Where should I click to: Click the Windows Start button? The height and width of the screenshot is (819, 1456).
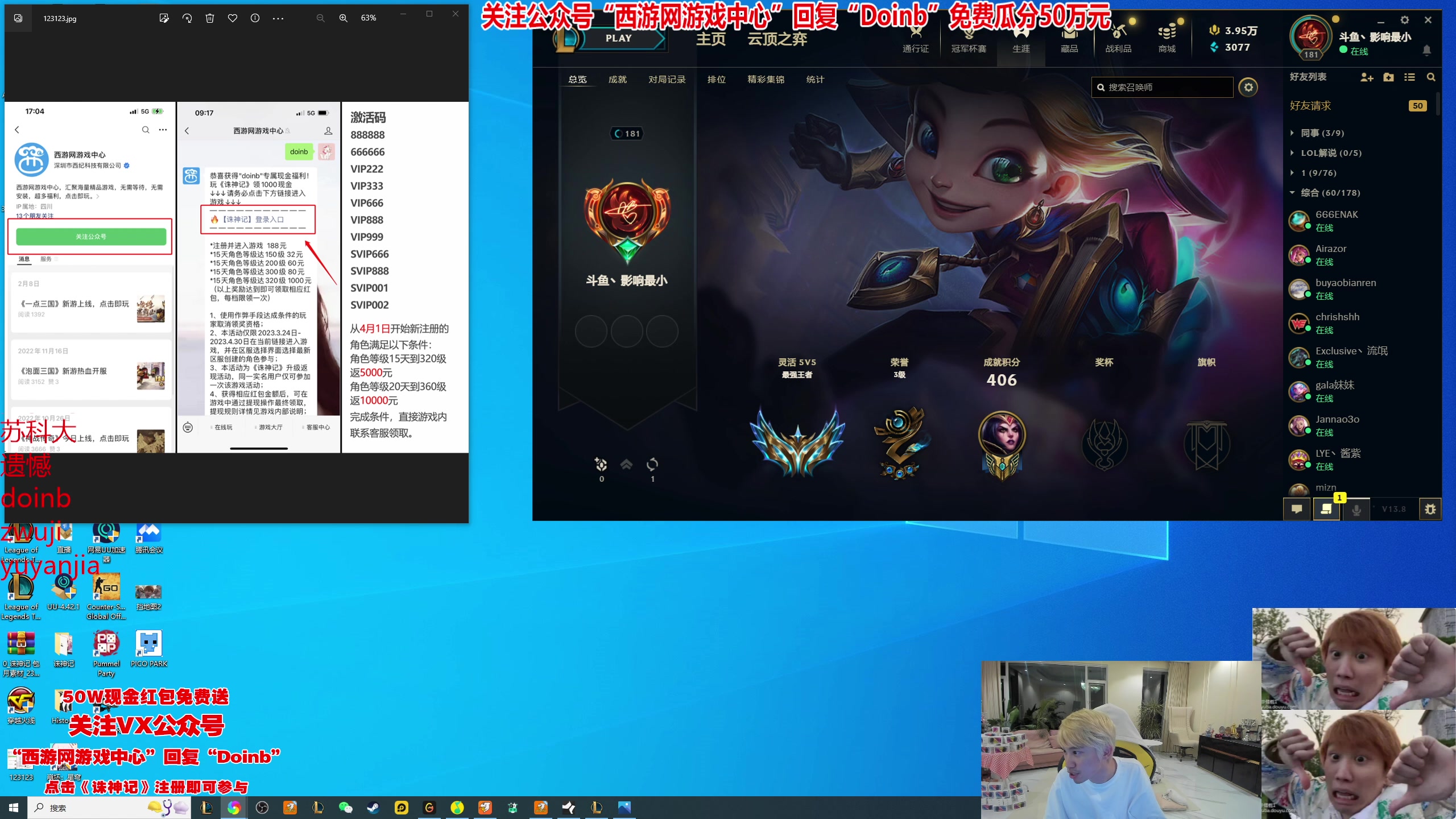click(14, 808)
